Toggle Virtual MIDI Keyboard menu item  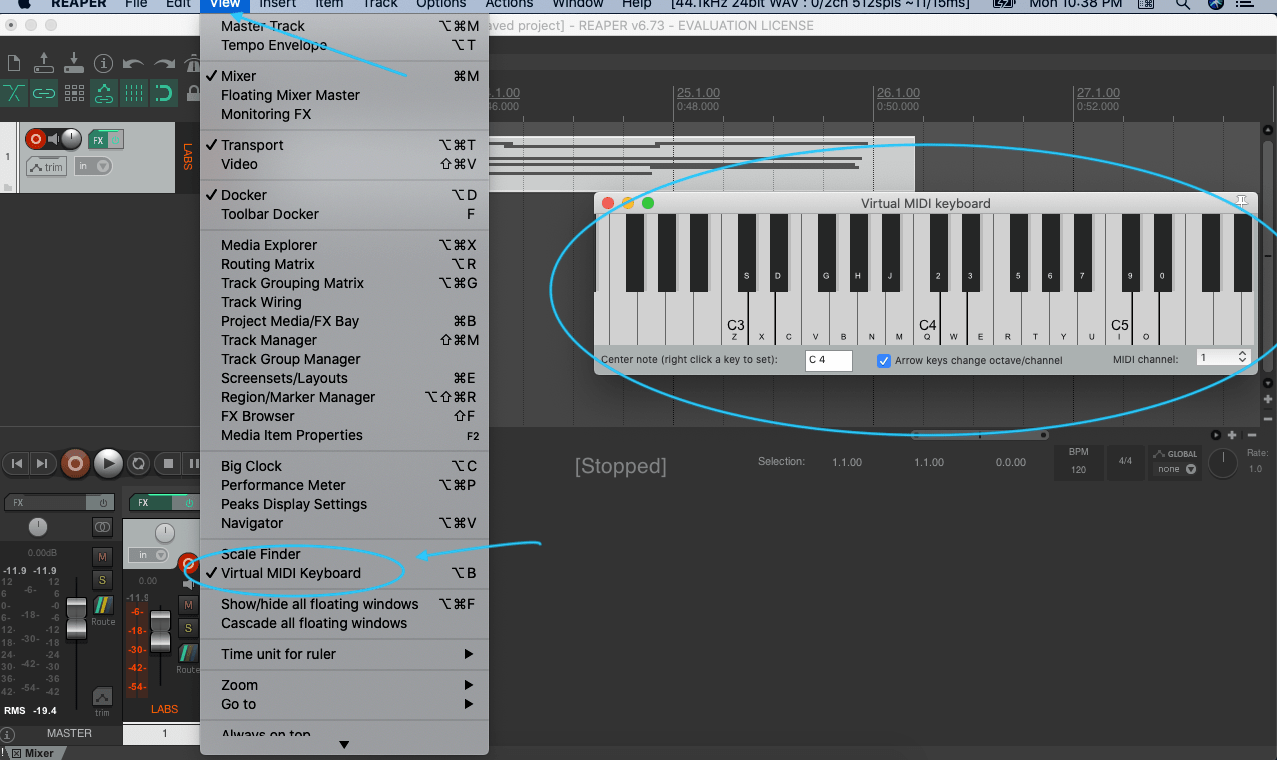point(344,573)
